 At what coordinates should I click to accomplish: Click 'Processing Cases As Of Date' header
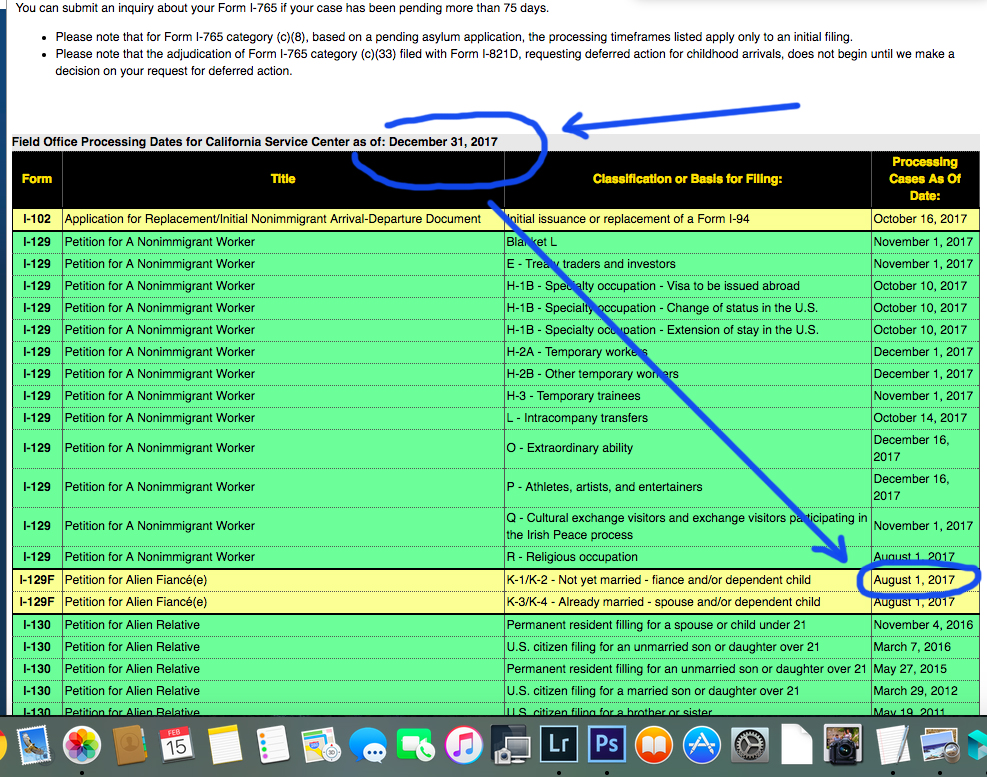pos(925,178)
